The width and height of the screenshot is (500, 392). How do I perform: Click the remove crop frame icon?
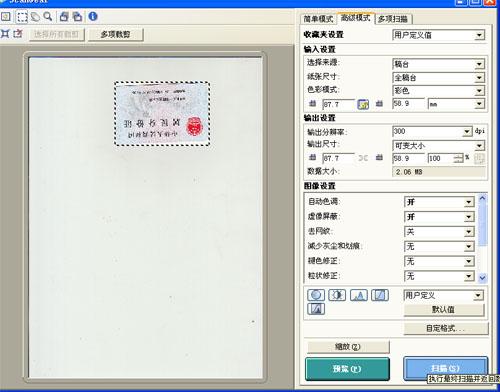(18, 34)
